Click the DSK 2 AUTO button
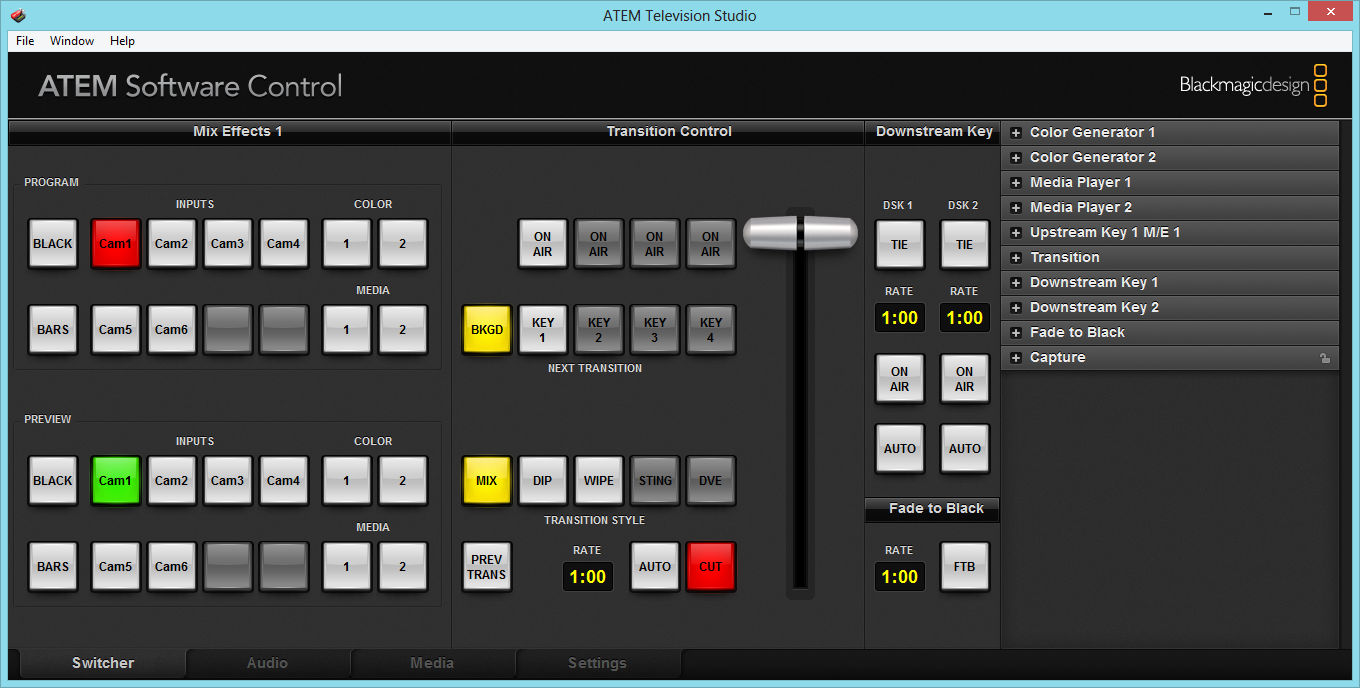The height and width of the screenshot is (688, 1360). [964, 448]
